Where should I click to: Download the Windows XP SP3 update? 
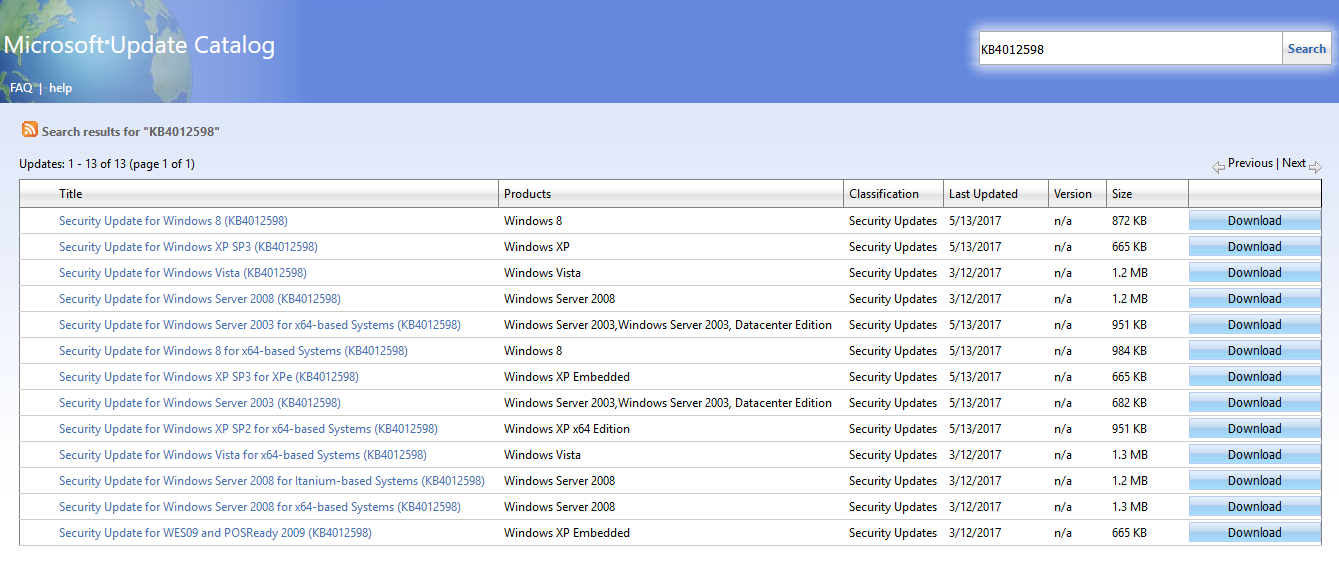pyautogui.click(x=1254, y=247)
